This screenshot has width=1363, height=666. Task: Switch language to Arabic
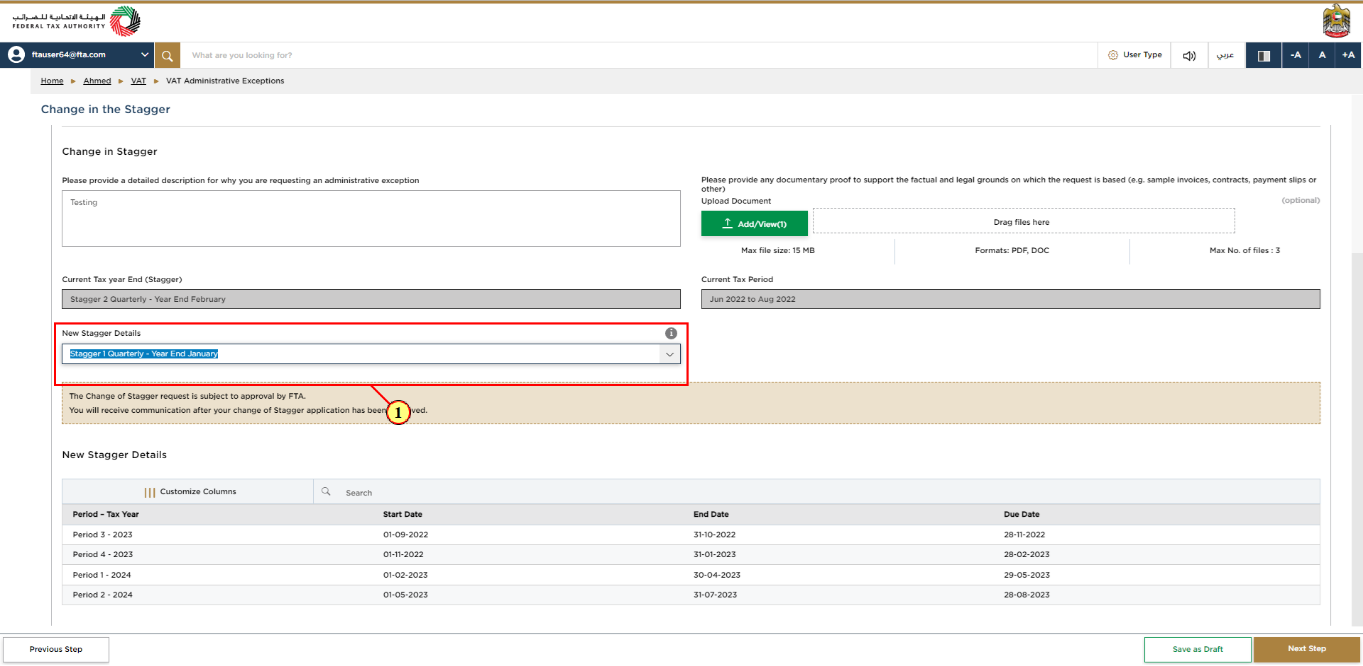point(1225,55)
